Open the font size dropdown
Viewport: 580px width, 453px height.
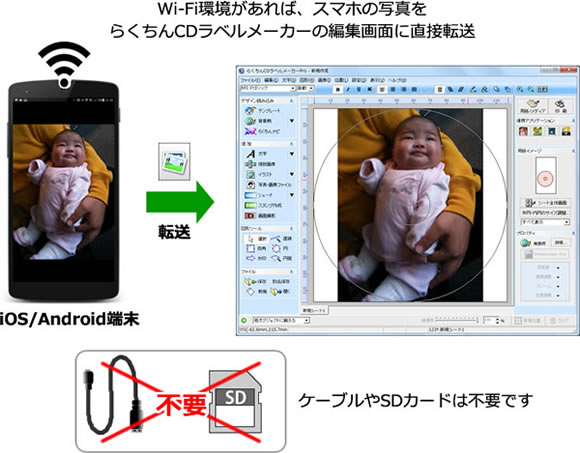point(306,88)
